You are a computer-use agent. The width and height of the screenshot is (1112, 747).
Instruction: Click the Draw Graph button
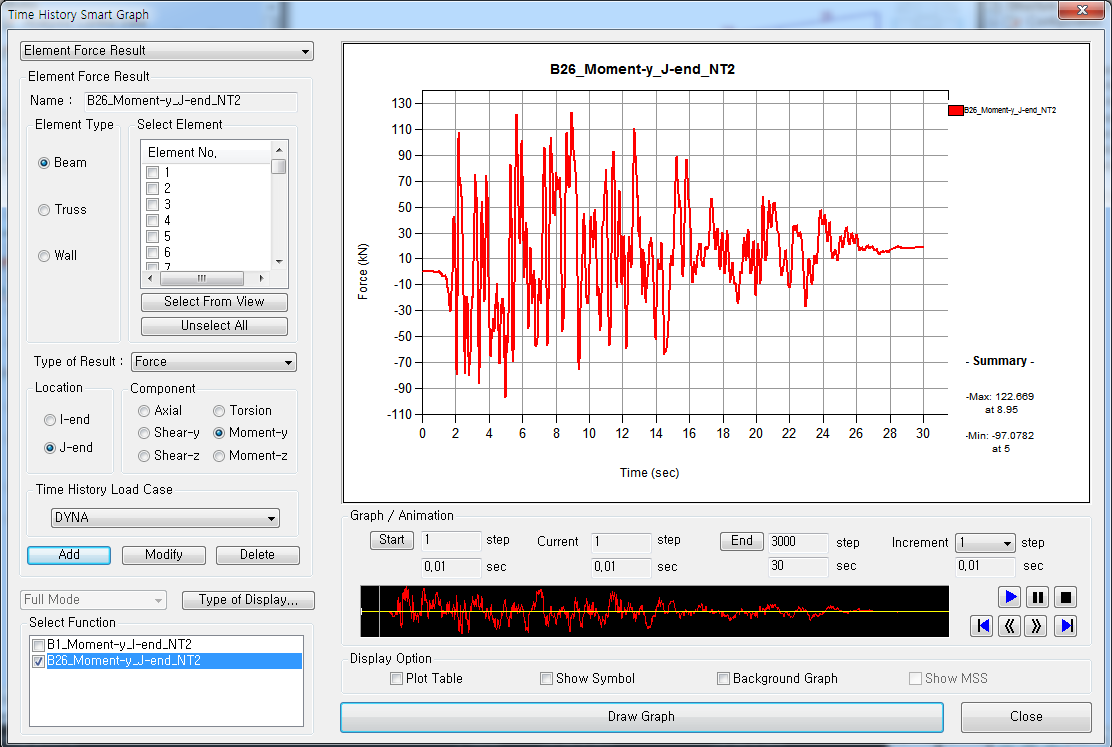pyautogui.click(x=641, y=717)
